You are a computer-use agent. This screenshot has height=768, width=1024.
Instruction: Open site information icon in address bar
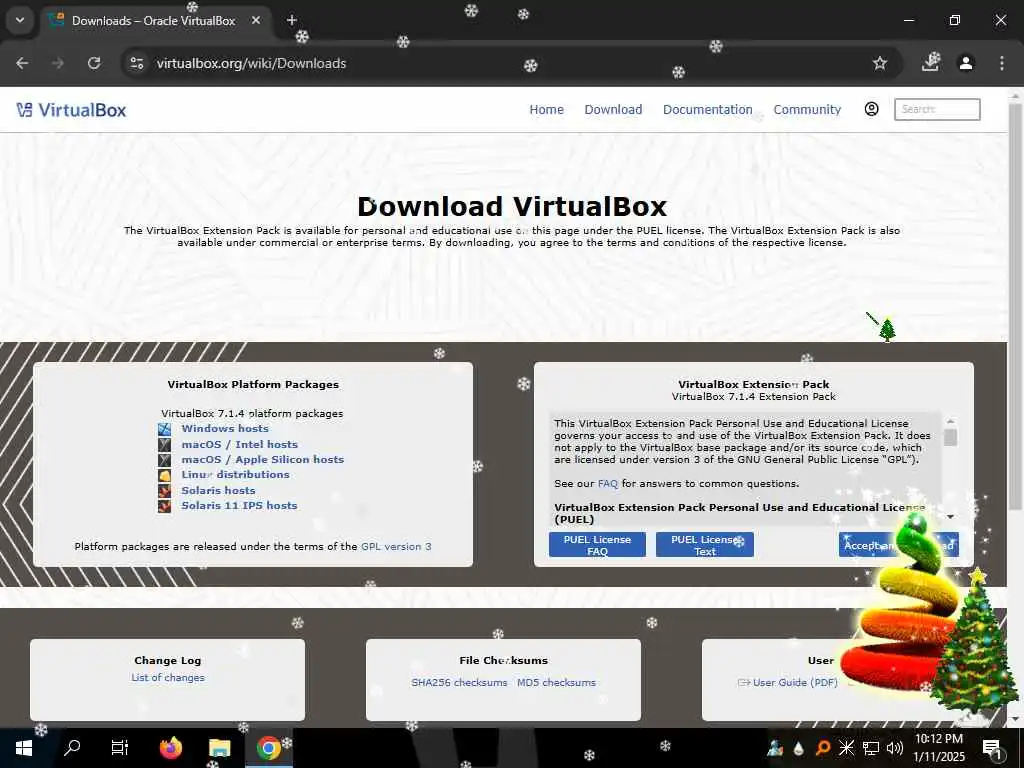pos(136,63)
